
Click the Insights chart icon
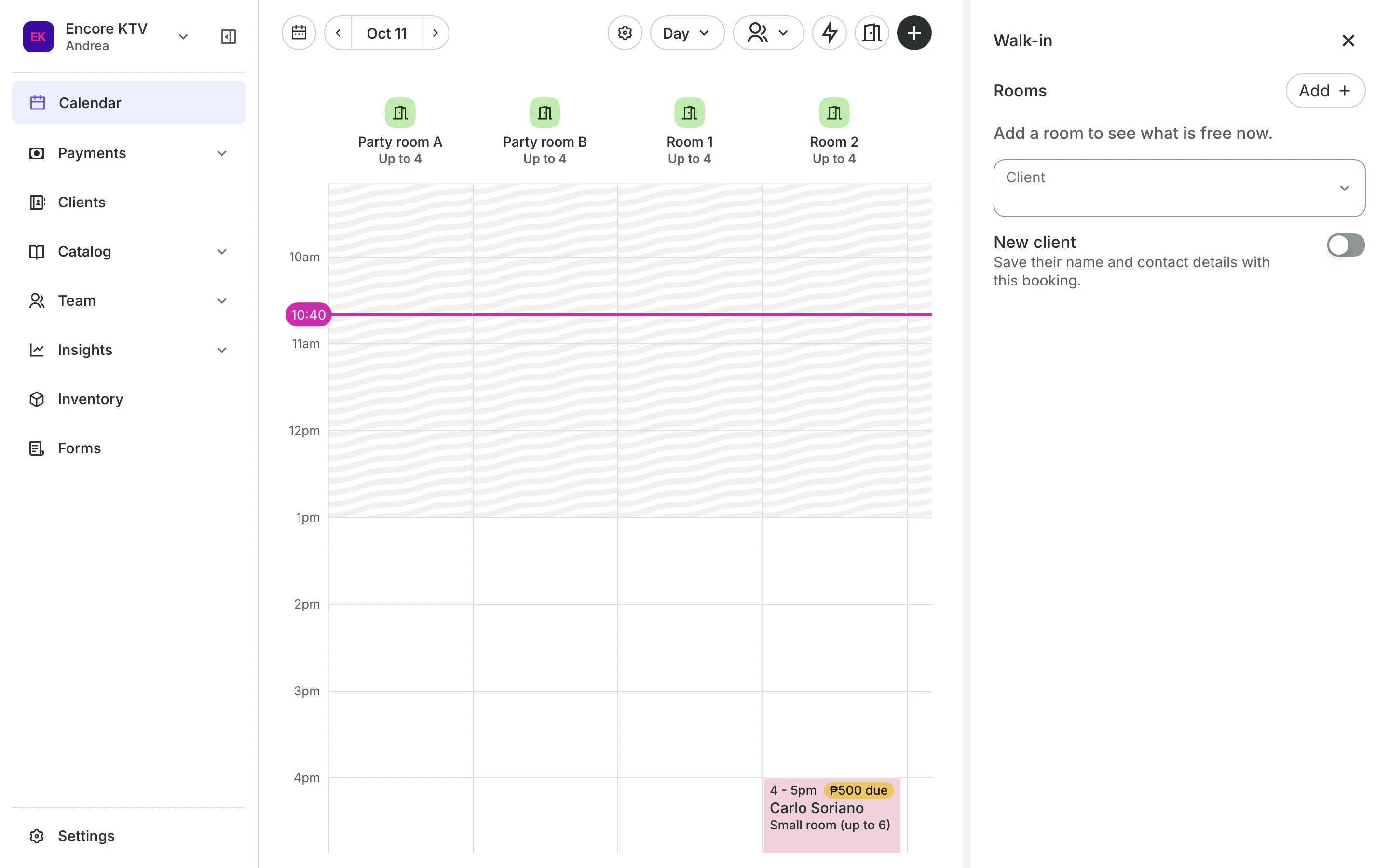click(x=37, y=350)
